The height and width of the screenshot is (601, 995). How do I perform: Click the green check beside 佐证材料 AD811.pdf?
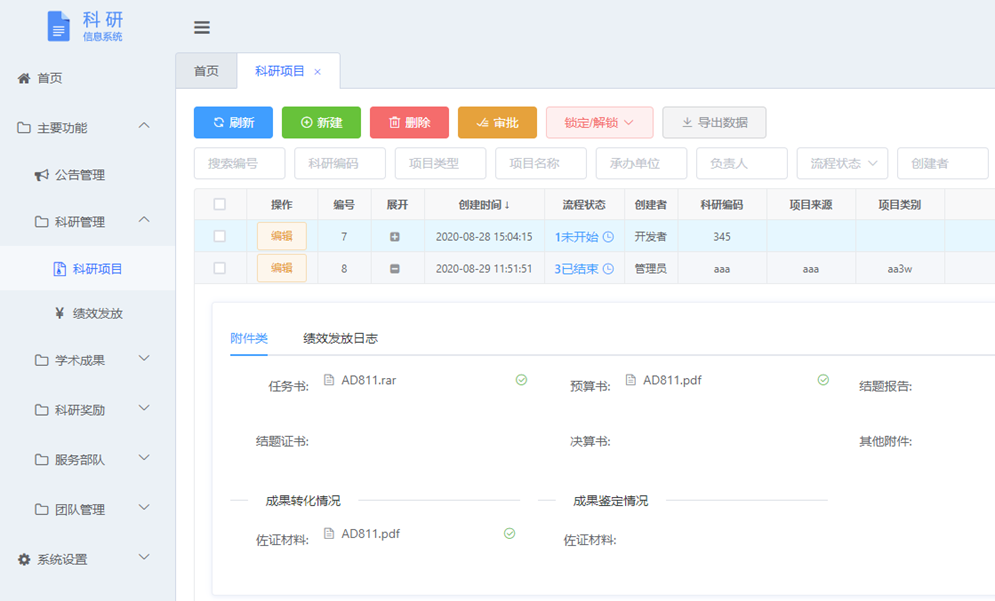(509, 533)
